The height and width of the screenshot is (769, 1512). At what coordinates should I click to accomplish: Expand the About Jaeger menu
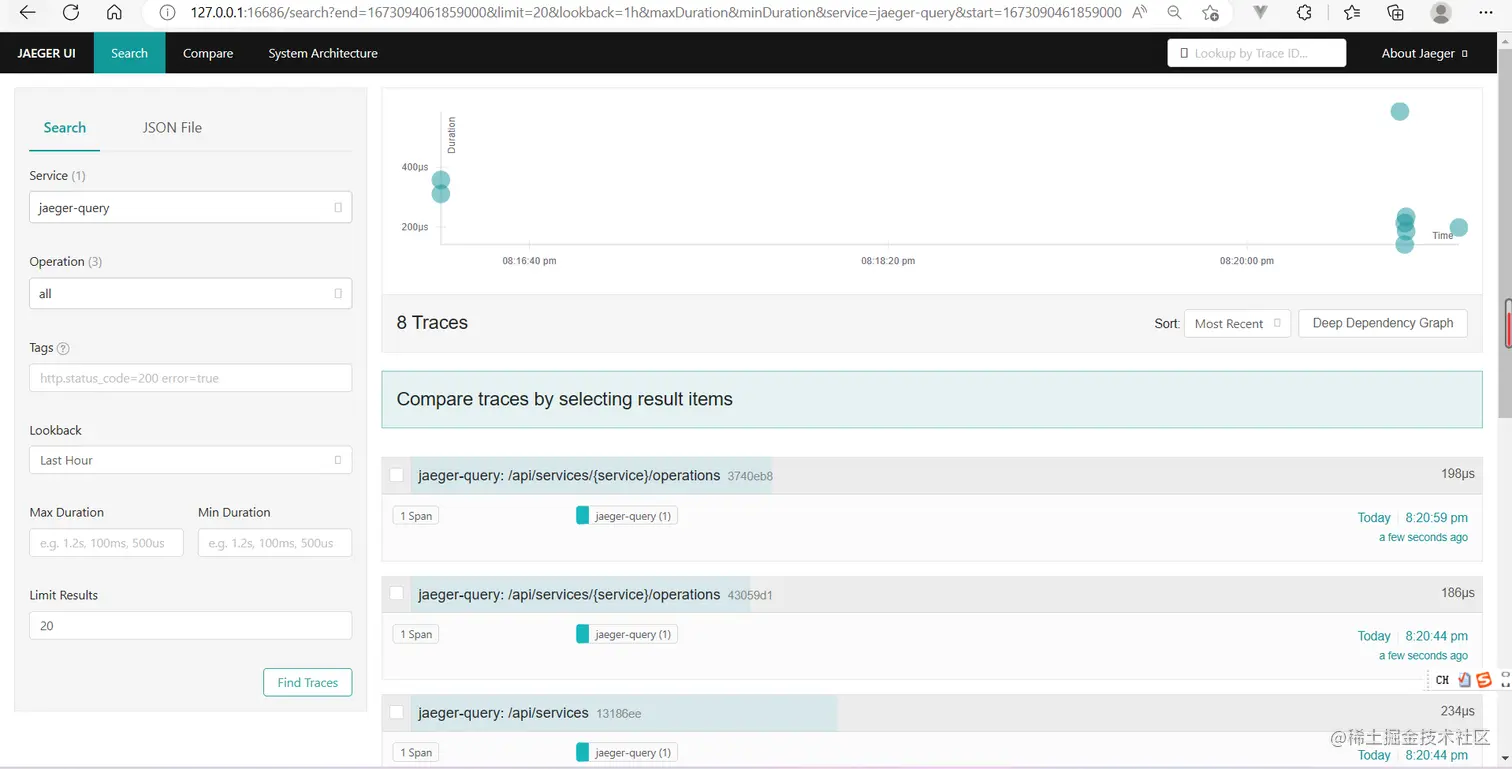tap(1425, 53)
